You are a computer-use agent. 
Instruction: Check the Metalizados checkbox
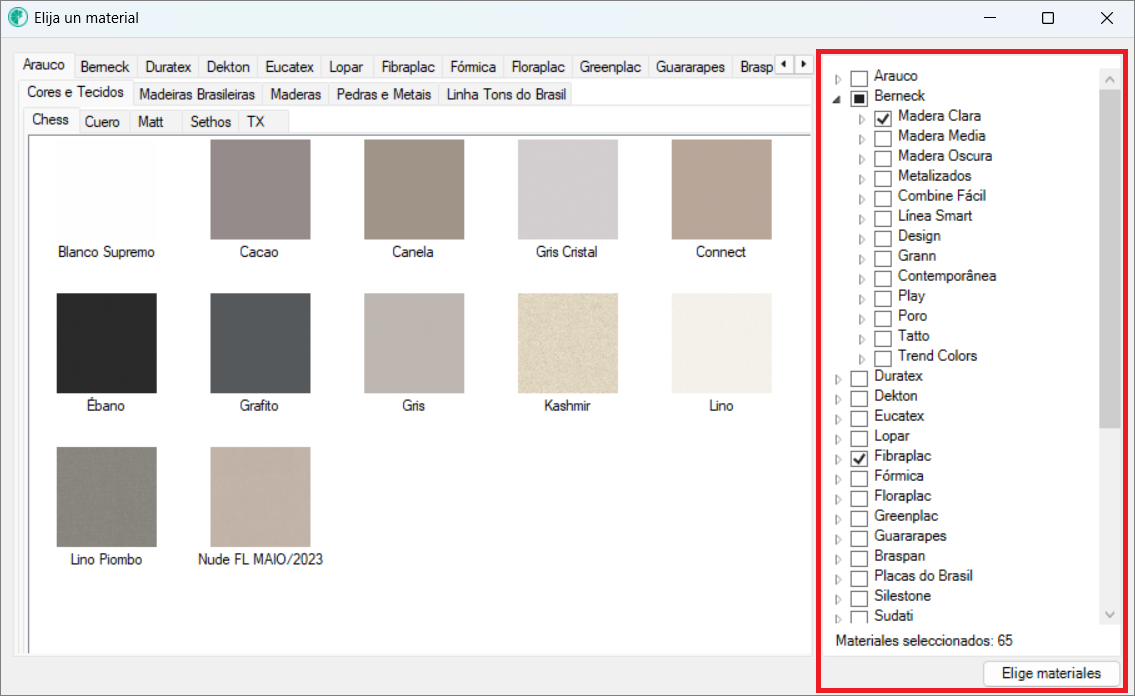[883, 177]
